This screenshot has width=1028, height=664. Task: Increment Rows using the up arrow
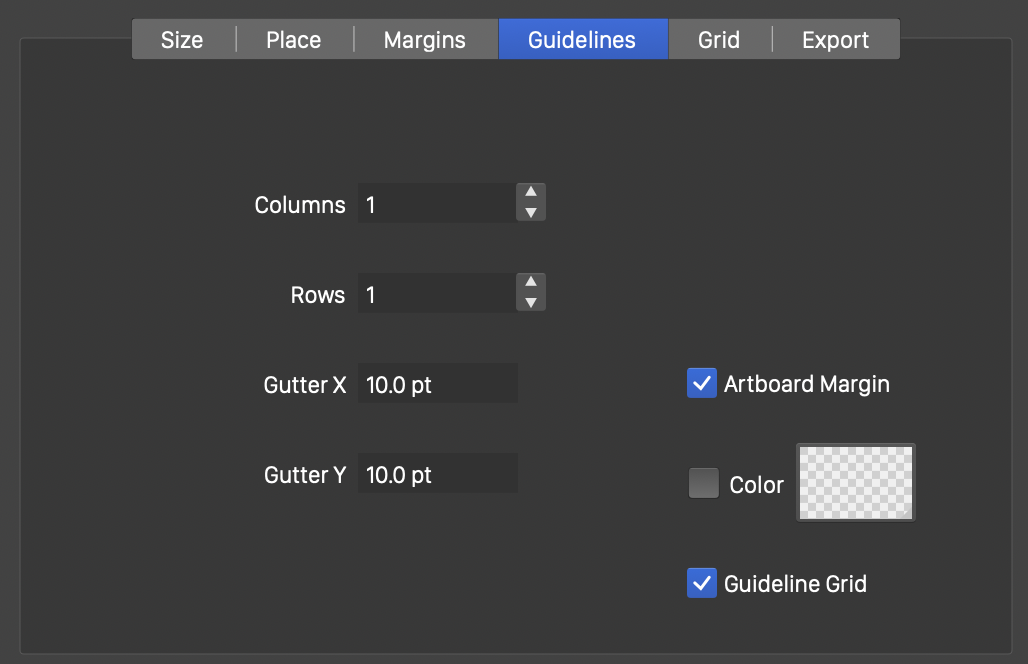pos(531,283)
